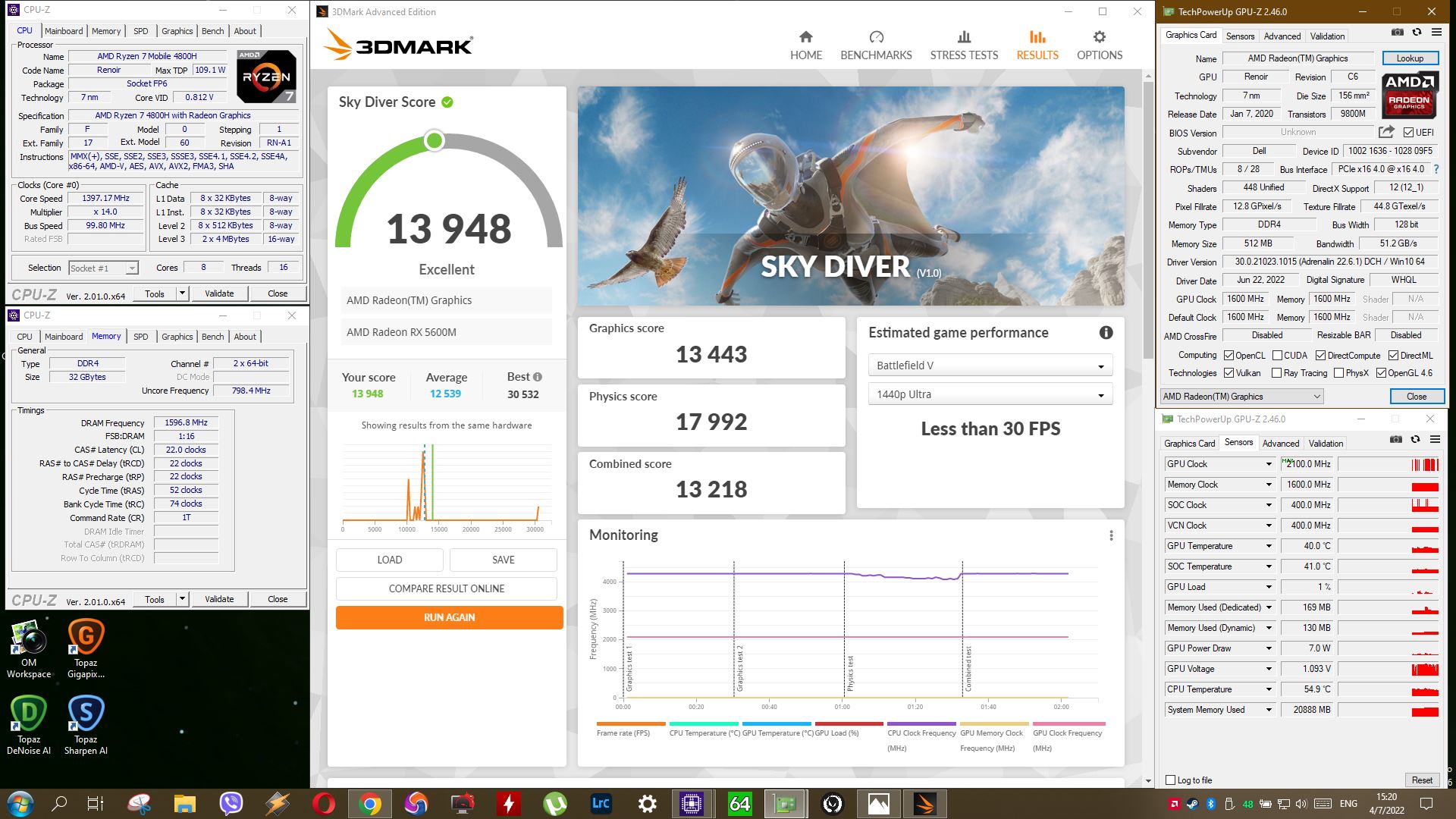Open the OM Workspace desktop shortcut
The image size is (1456, 819).
(29, 649)
